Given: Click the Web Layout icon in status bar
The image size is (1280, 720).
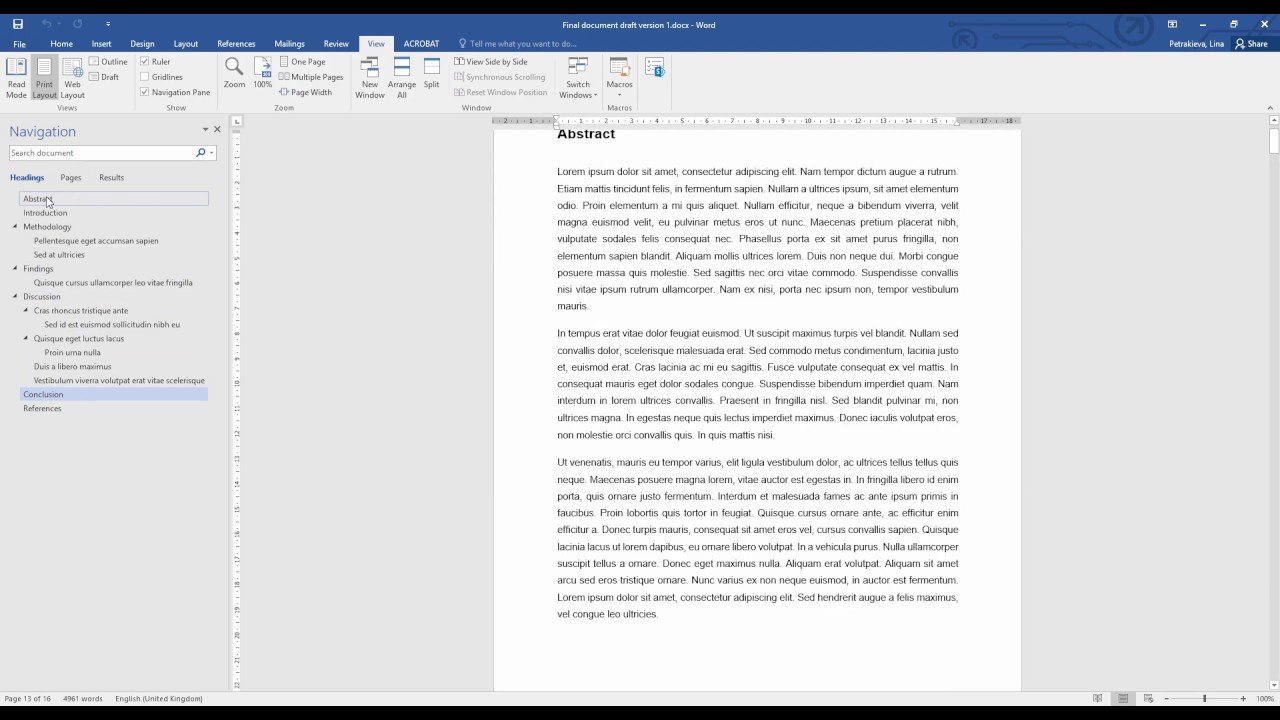Looking at the screenshot, I should click(1148, 698).
